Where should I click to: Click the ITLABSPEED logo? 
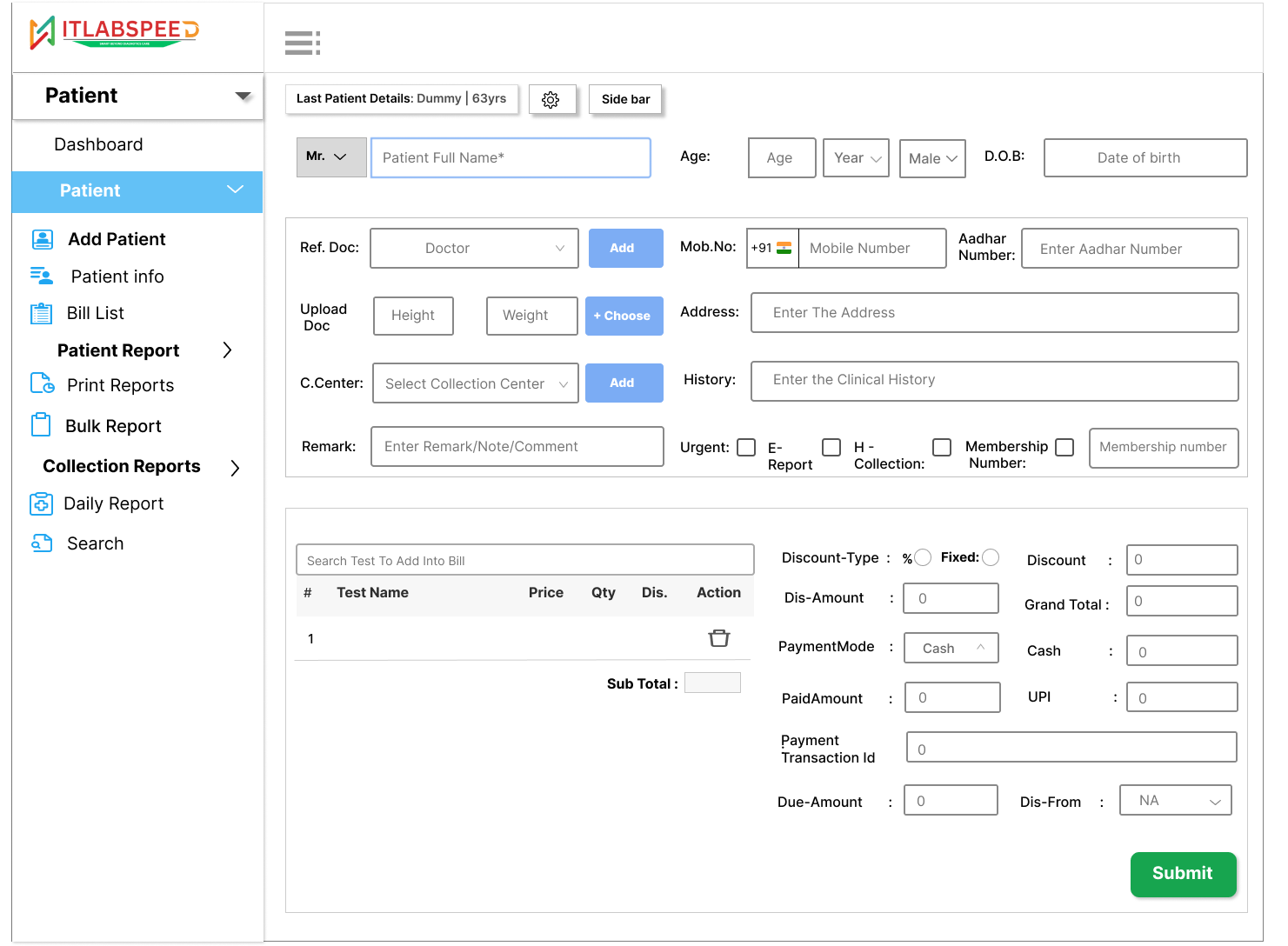point(114,33)
